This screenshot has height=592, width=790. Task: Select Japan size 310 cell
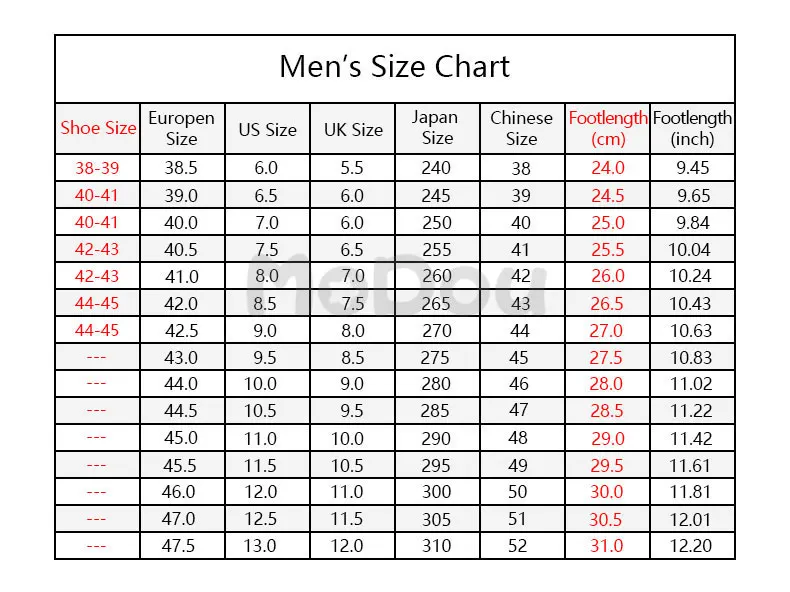click(x=437, y=546)
